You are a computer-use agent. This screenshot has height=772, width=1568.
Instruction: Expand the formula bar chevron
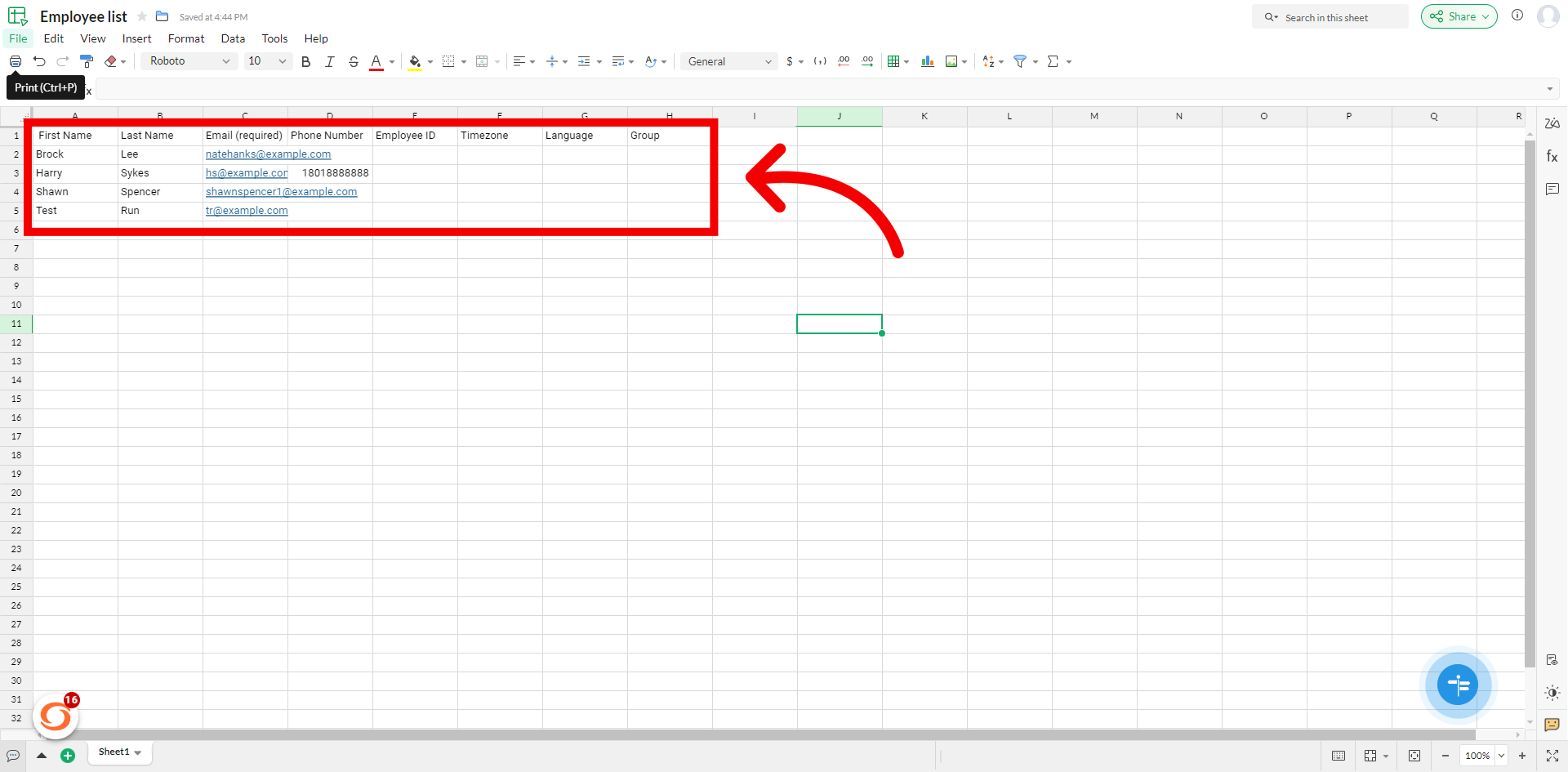click(x=1549, y=89)
